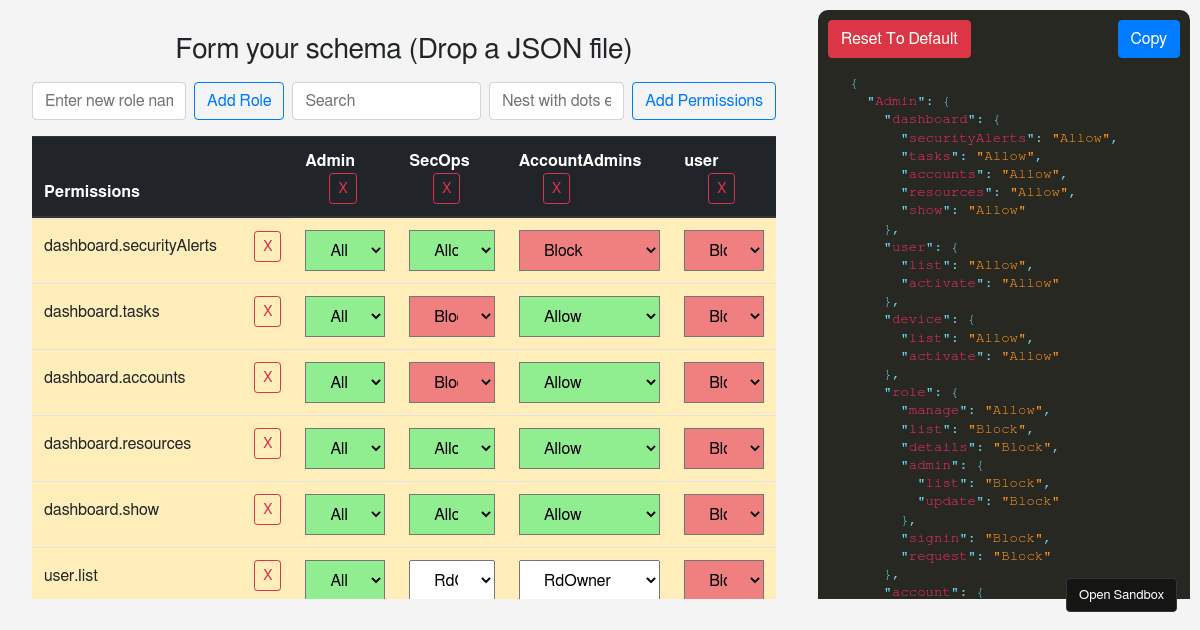Remove the SecOps role

click(446, 188)
